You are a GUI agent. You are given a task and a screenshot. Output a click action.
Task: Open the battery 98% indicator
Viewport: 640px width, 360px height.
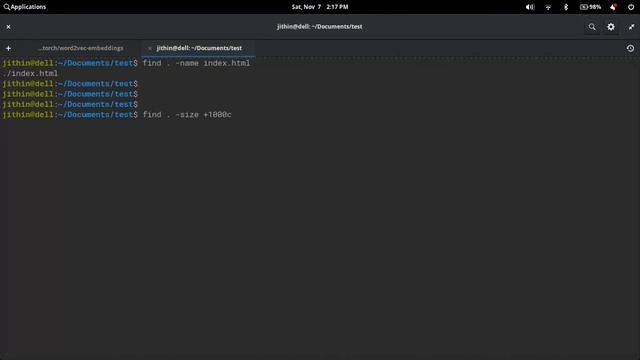(x=590, y=7)
